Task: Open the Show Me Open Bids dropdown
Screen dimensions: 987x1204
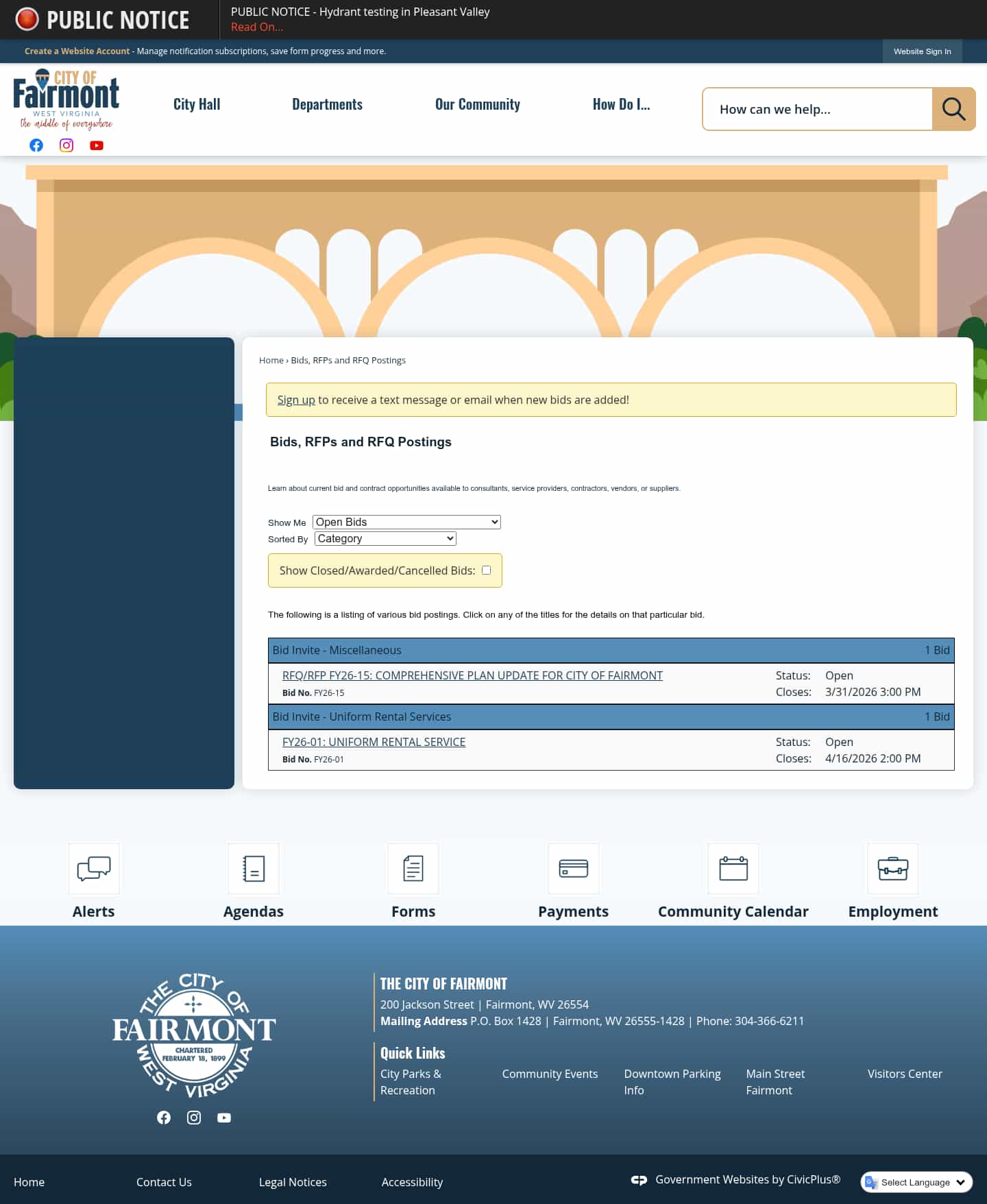Action: coord(406,522)
